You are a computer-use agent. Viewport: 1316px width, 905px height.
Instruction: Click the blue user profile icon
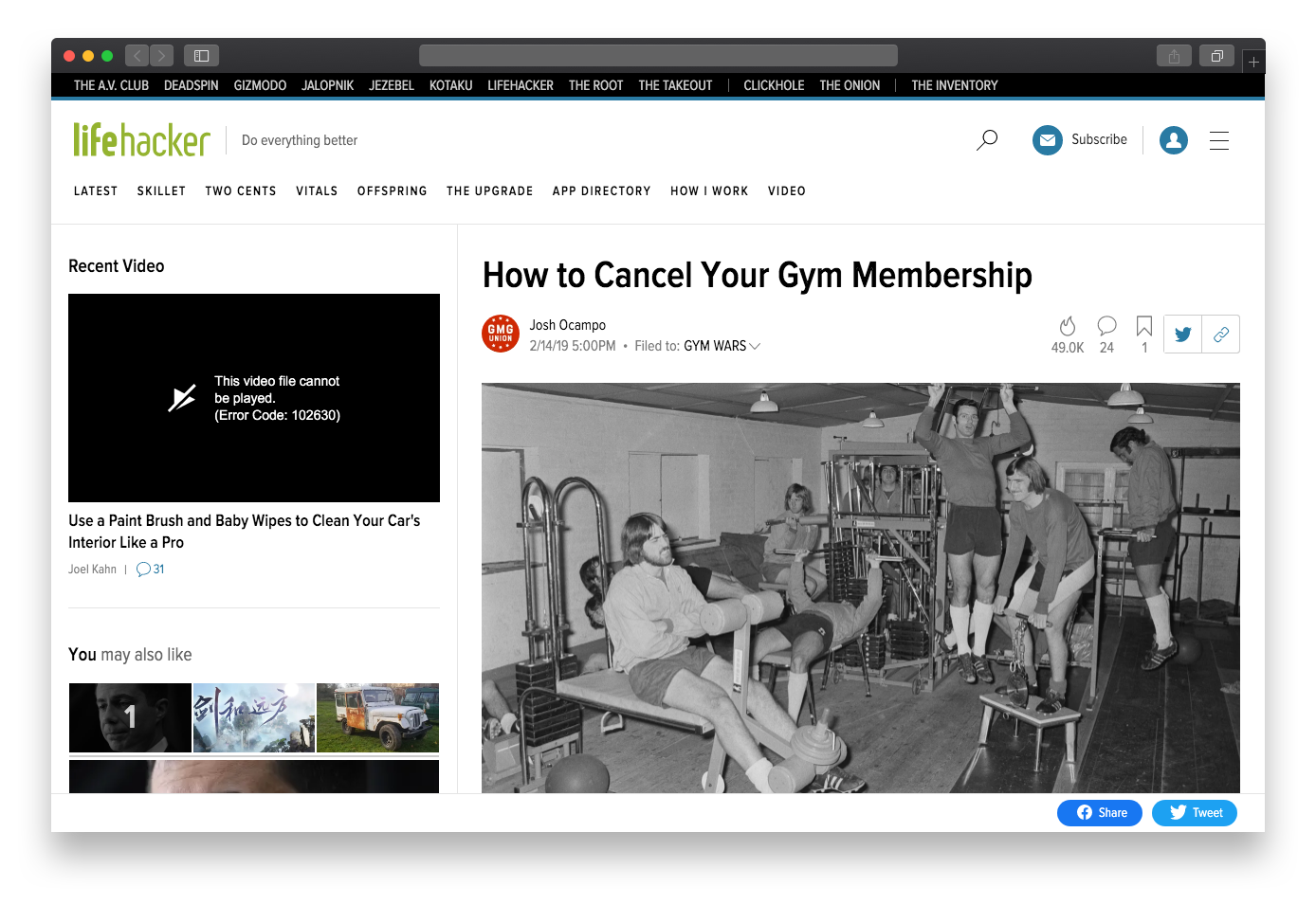click(x=1173, y=140)
